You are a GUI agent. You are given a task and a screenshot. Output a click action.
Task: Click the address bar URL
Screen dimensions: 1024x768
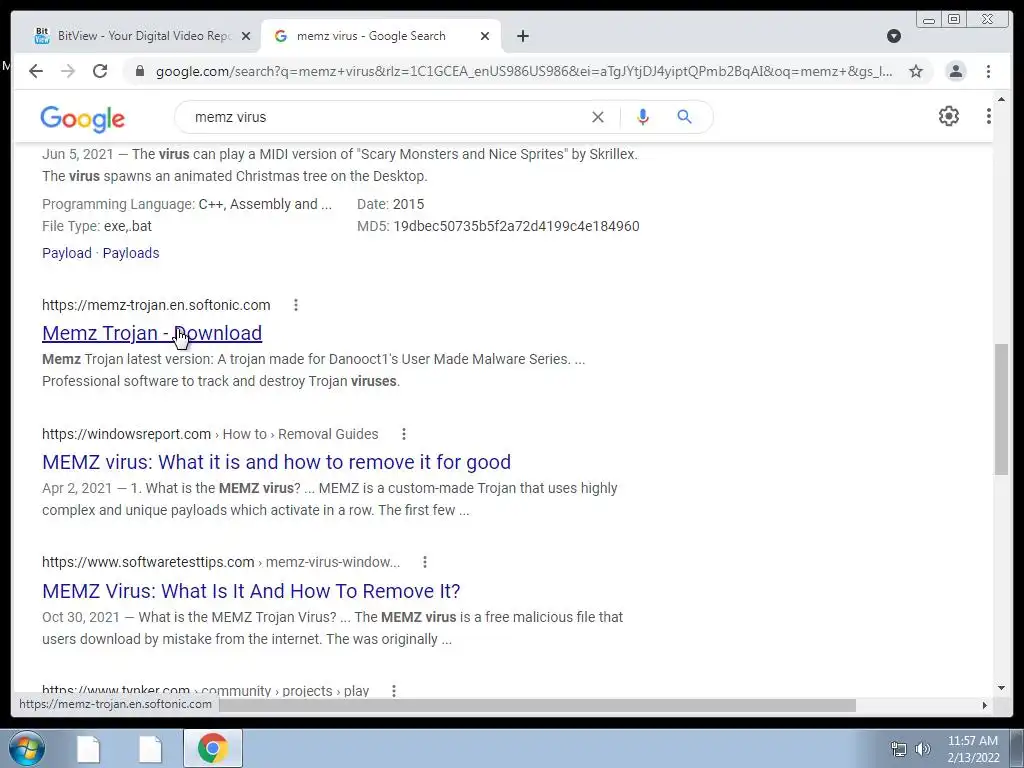pos(524,71)
